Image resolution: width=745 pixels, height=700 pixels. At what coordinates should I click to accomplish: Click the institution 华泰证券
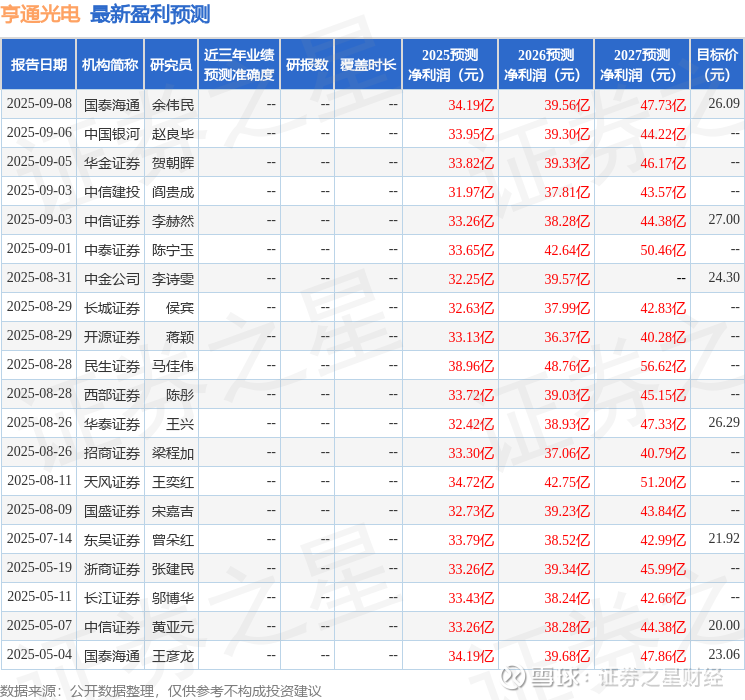pos(112,423)
